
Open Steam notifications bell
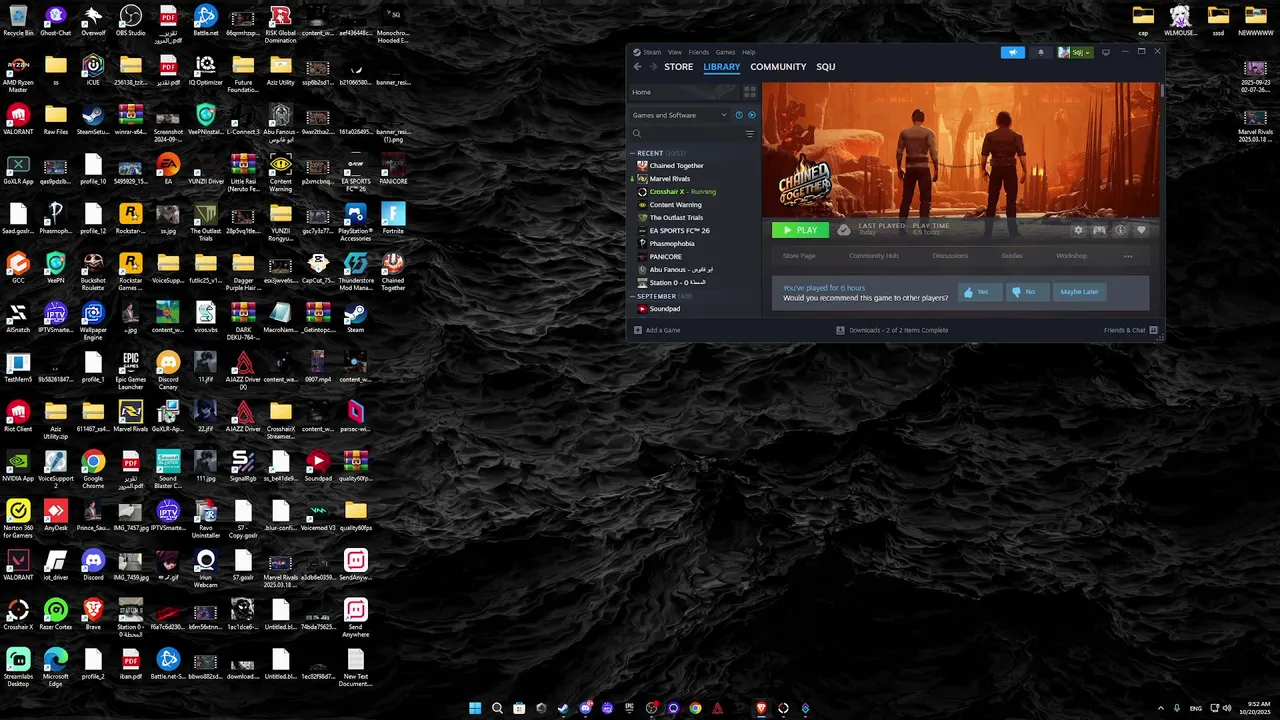pos(1040,52)
